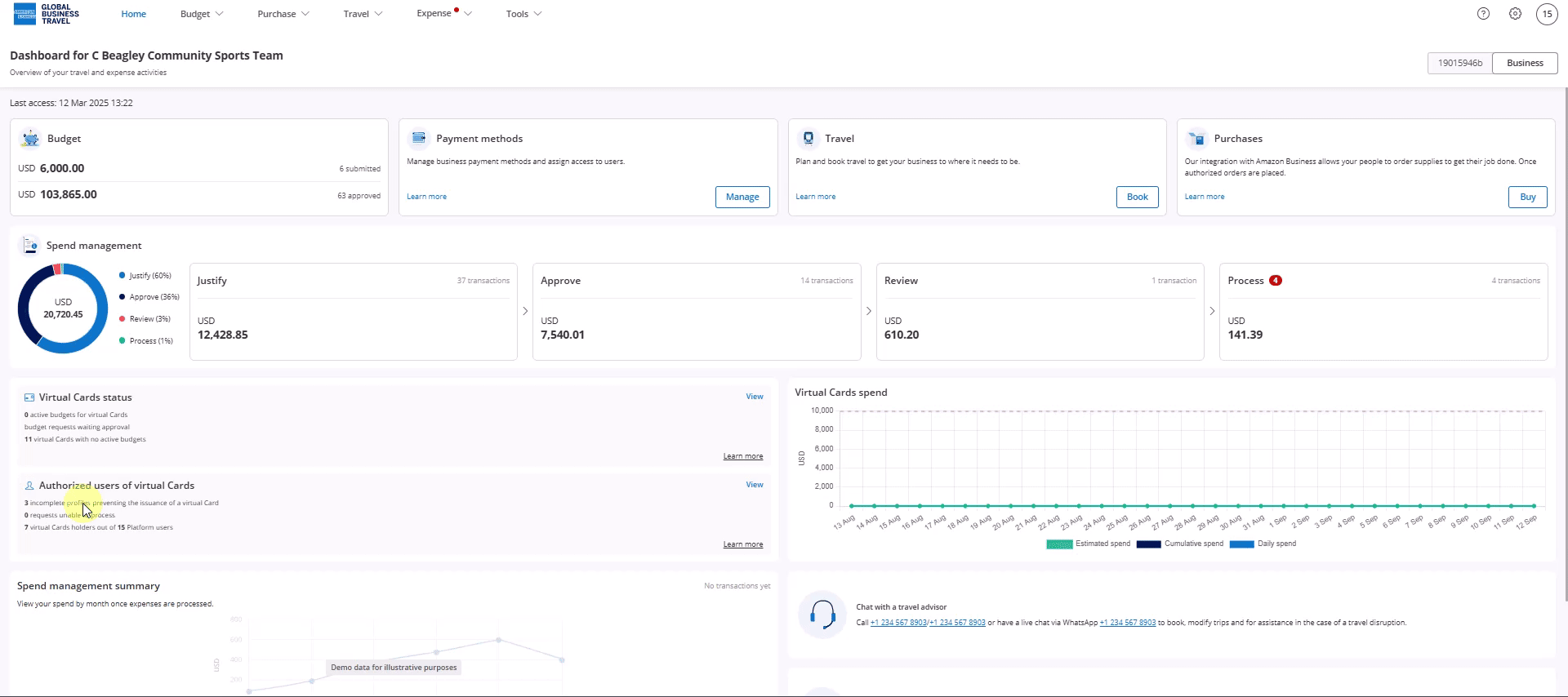1568x697 pixels.
Task: Open Learn more in Authorized users card
Action: [743, 544]
